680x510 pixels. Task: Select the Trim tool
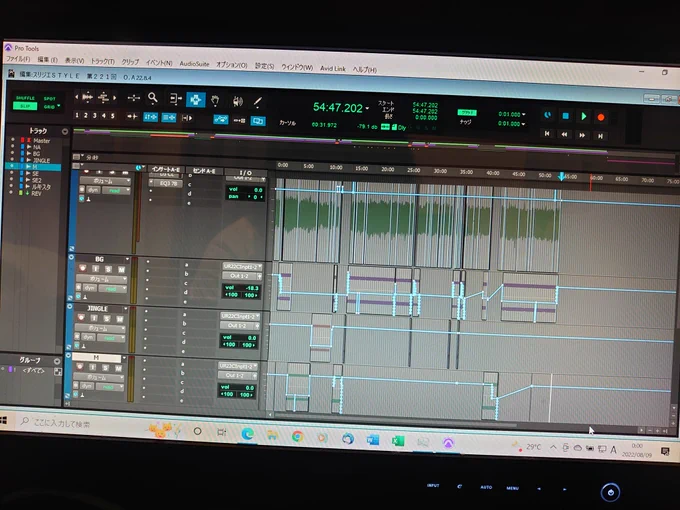[x=175, y=99]
